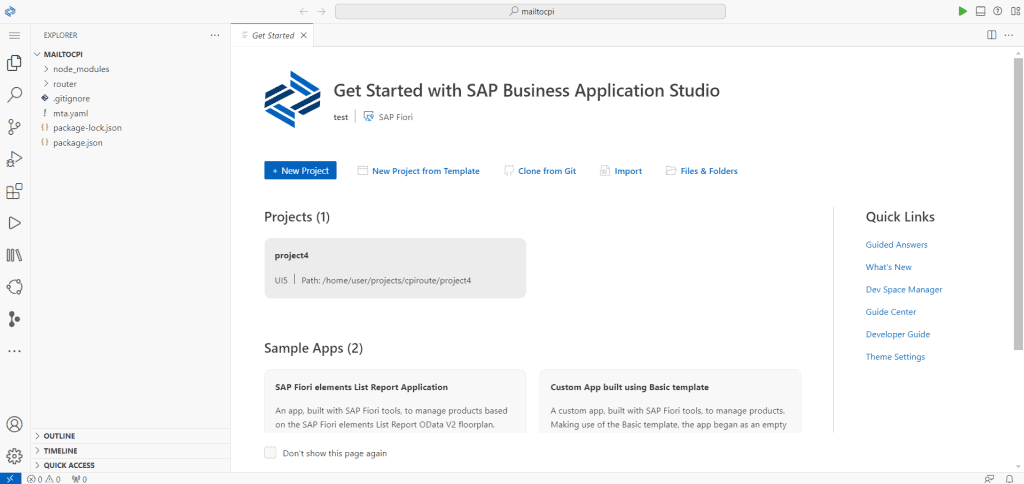
Task: Open the package-lock.json file
Action: [88, 127]
